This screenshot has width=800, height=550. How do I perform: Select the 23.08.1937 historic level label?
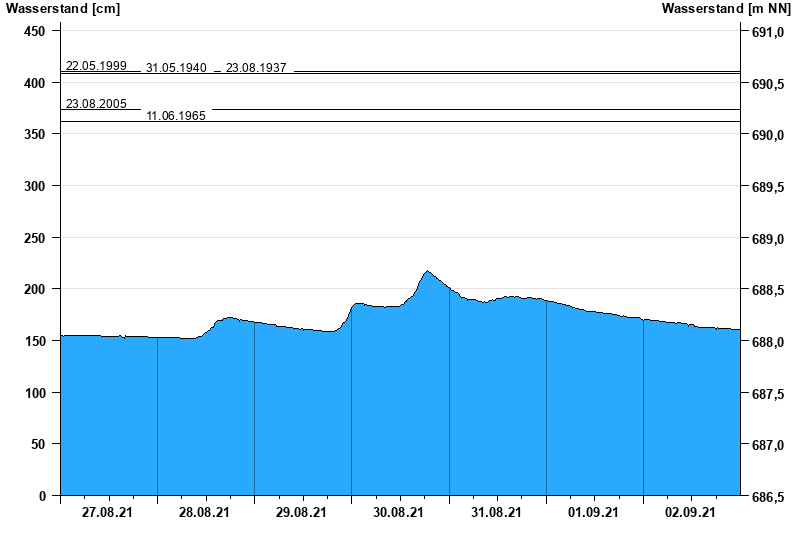coord(256,68)
